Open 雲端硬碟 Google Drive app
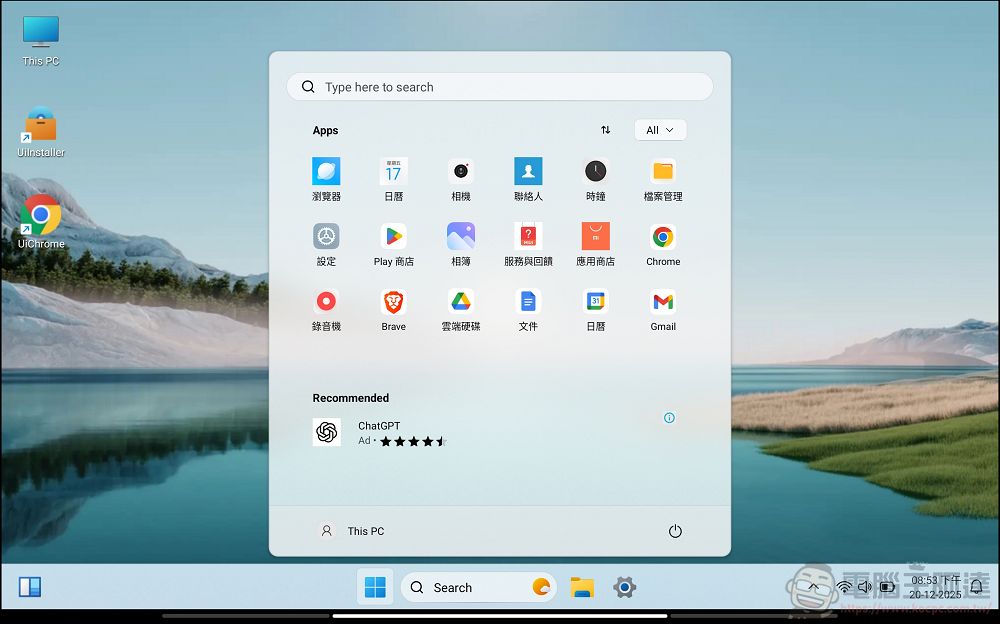This screenshot has height=624, width=1000. coord(461,310)
